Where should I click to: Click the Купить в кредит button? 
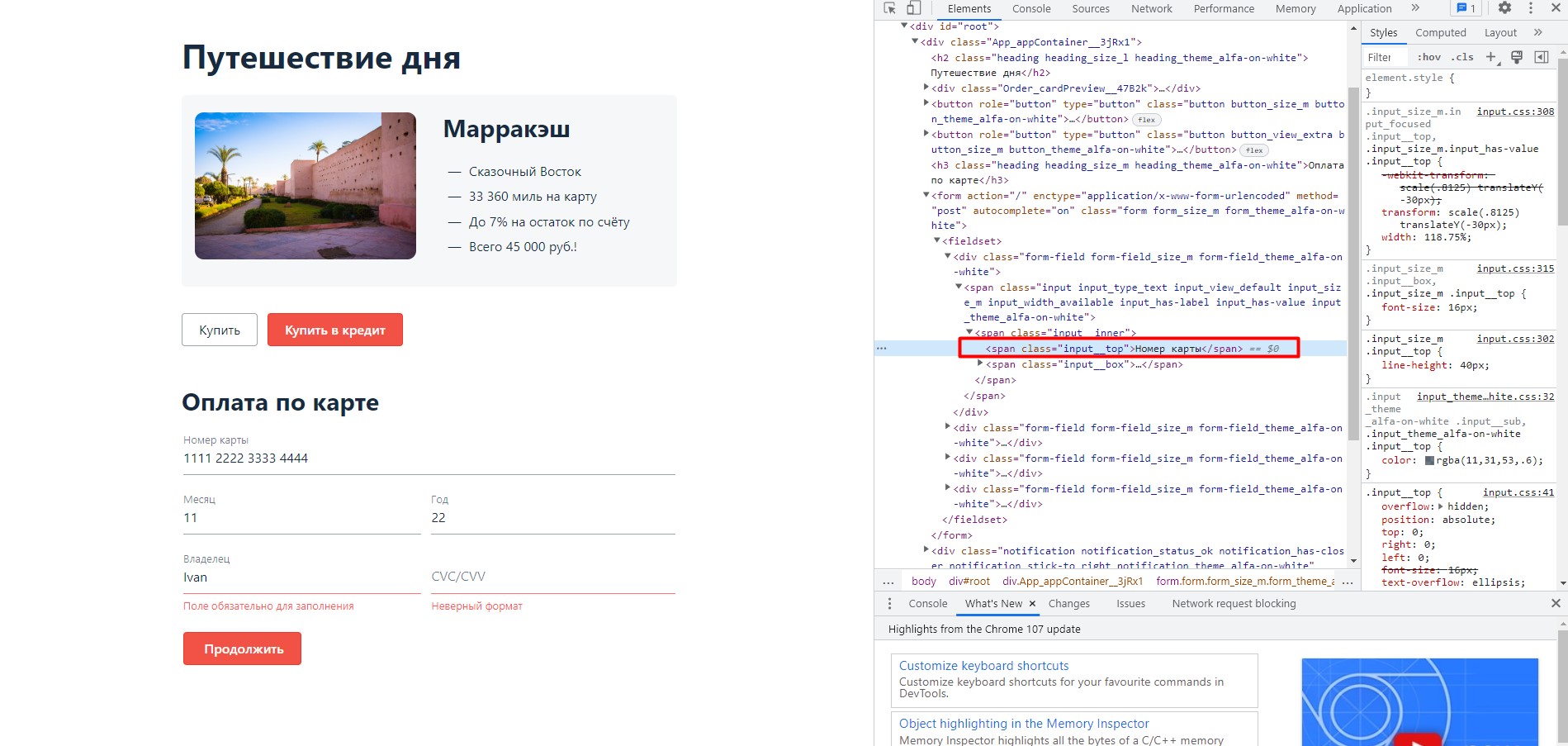pos(334,330)
